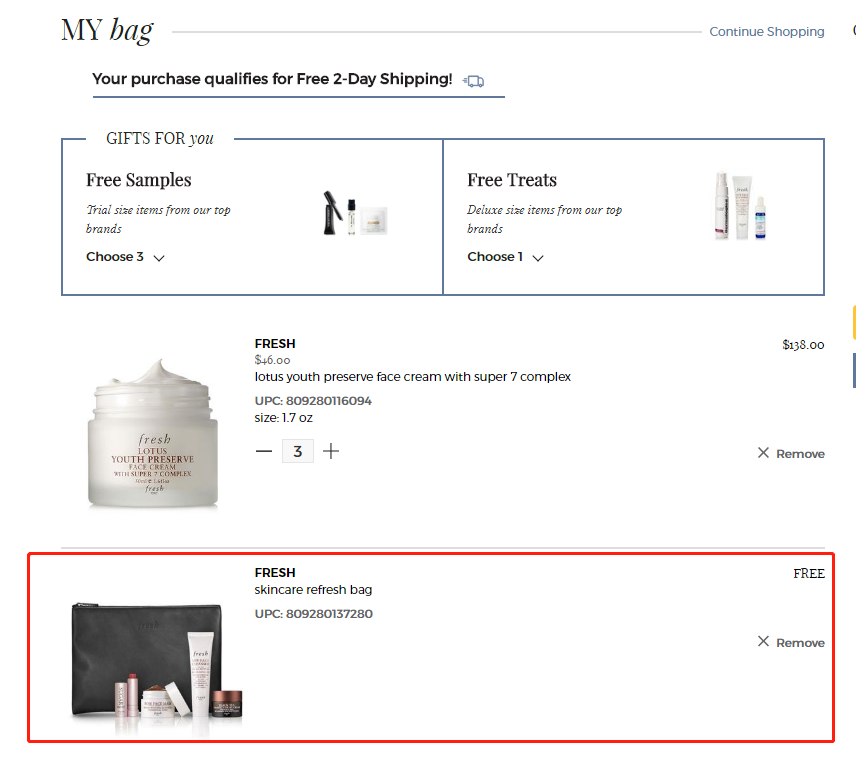
Task: Expand the Choose 3 dropdown under Free Samples
Action: pos(125,257)
